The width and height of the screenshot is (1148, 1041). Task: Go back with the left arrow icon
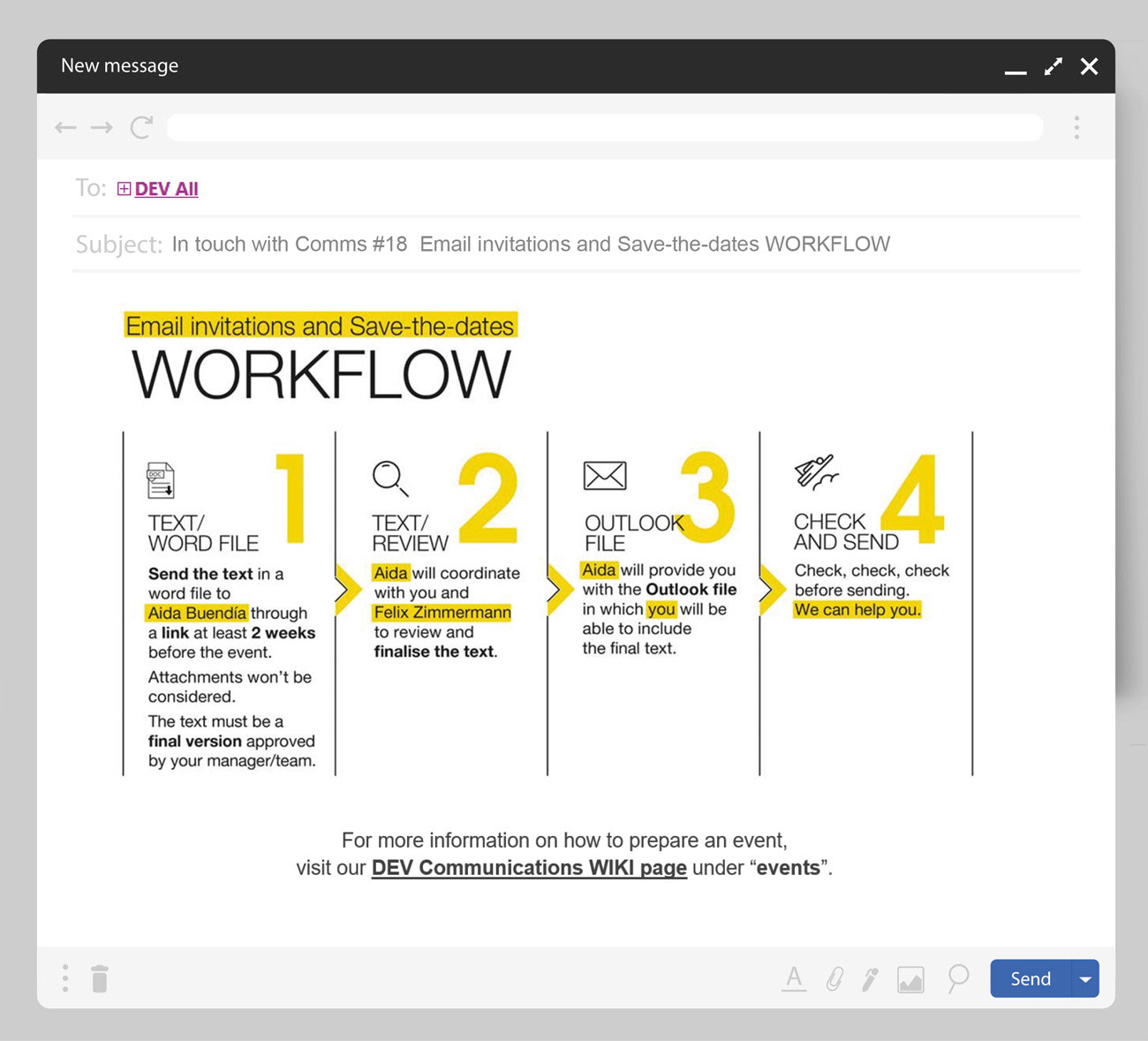(65, 127)
